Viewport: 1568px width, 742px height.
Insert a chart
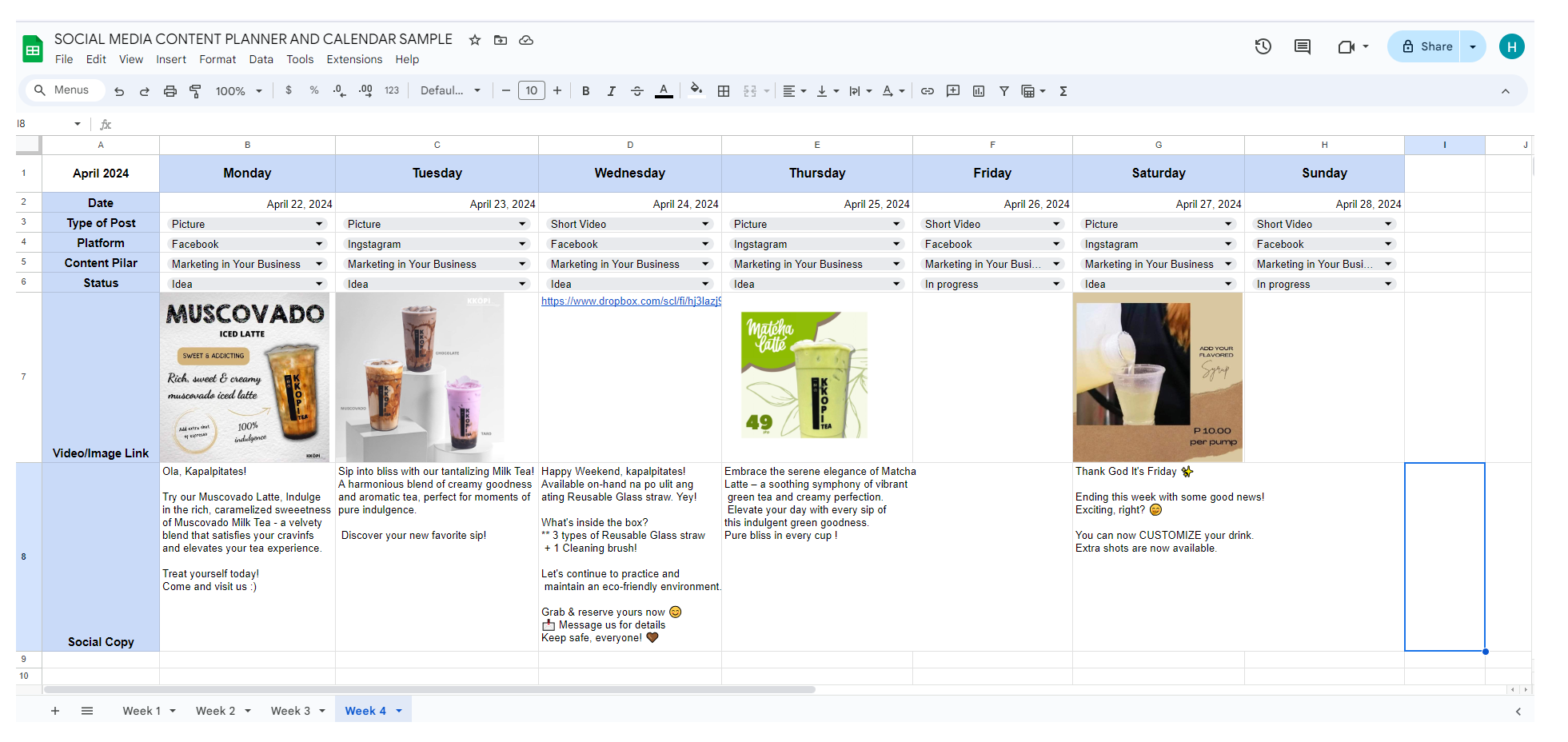tap(979, 91)
